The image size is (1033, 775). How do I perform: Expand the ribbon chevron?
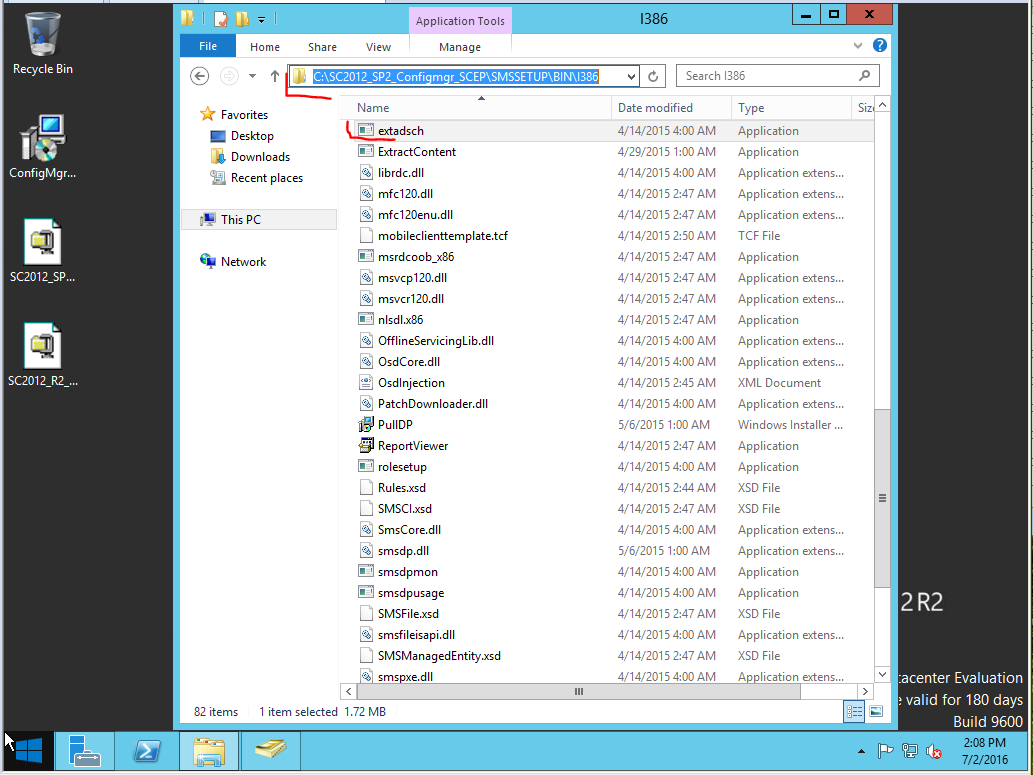tap(857, 45)
